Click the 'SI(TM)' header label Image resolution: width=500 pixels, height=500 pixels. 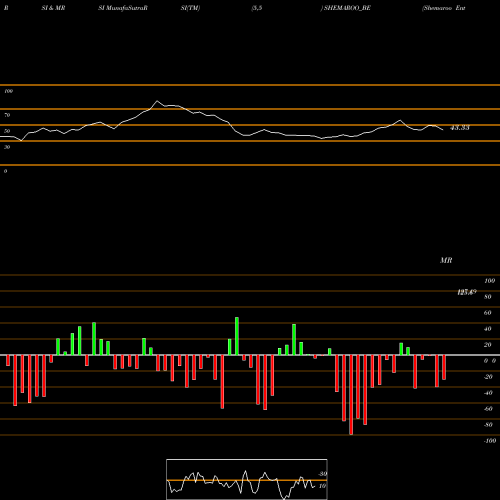(x=190, y=8)
